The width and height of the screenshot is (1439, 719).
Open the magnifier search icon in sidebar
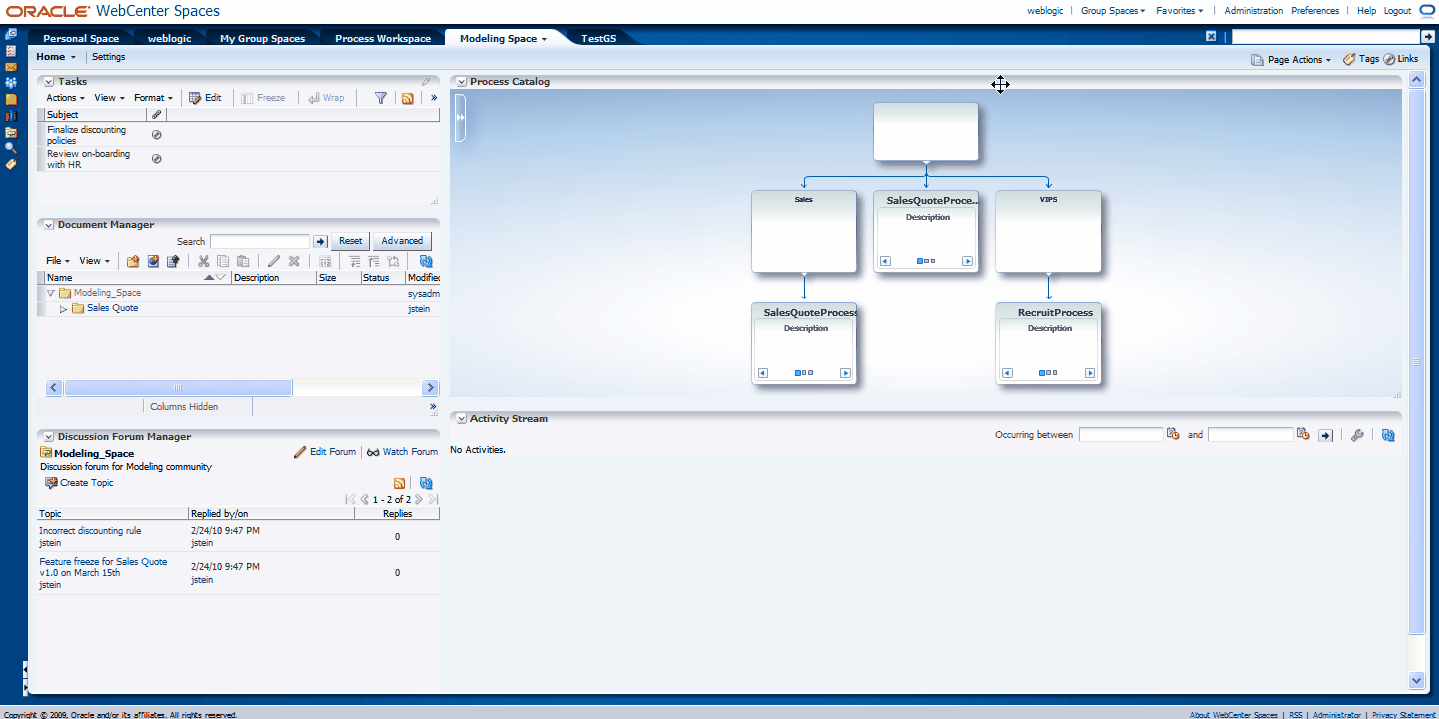click(11, 148)
